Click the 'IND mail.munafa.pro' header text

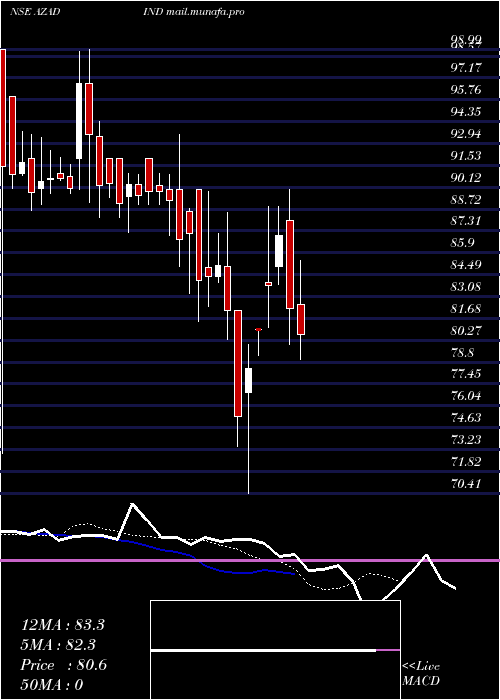click(x=194, y=12)
